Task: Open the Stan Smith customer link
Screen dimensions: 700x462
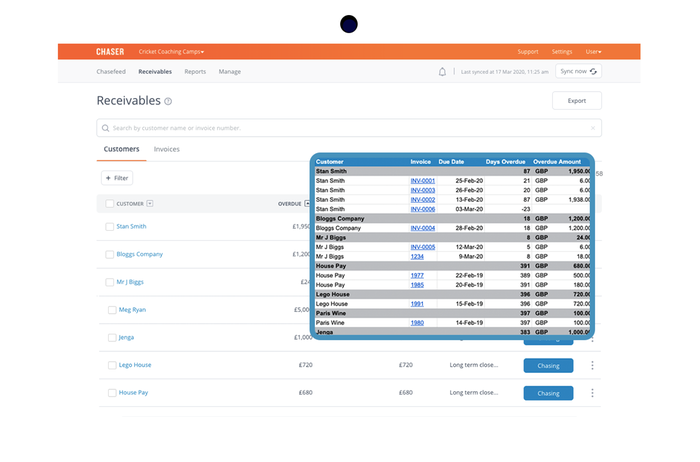Action: click(131, 226)
